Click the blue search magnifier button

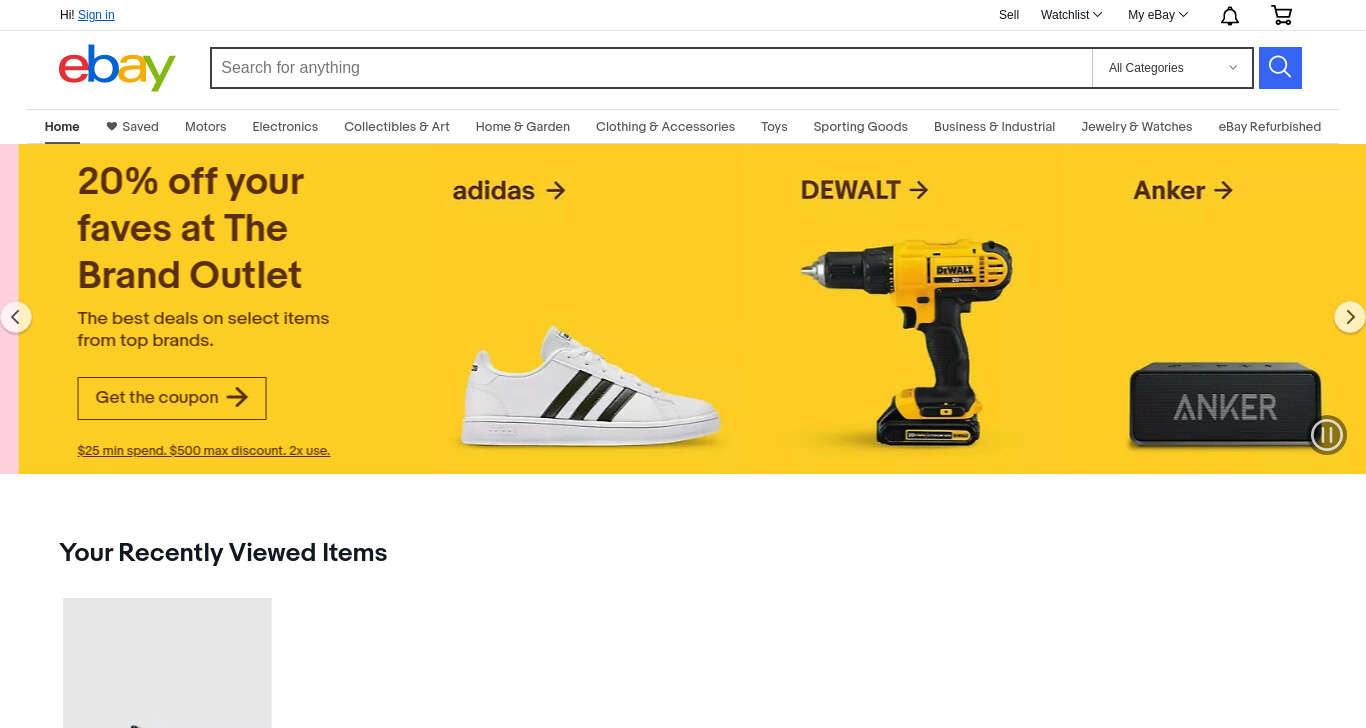point(1280,68)
